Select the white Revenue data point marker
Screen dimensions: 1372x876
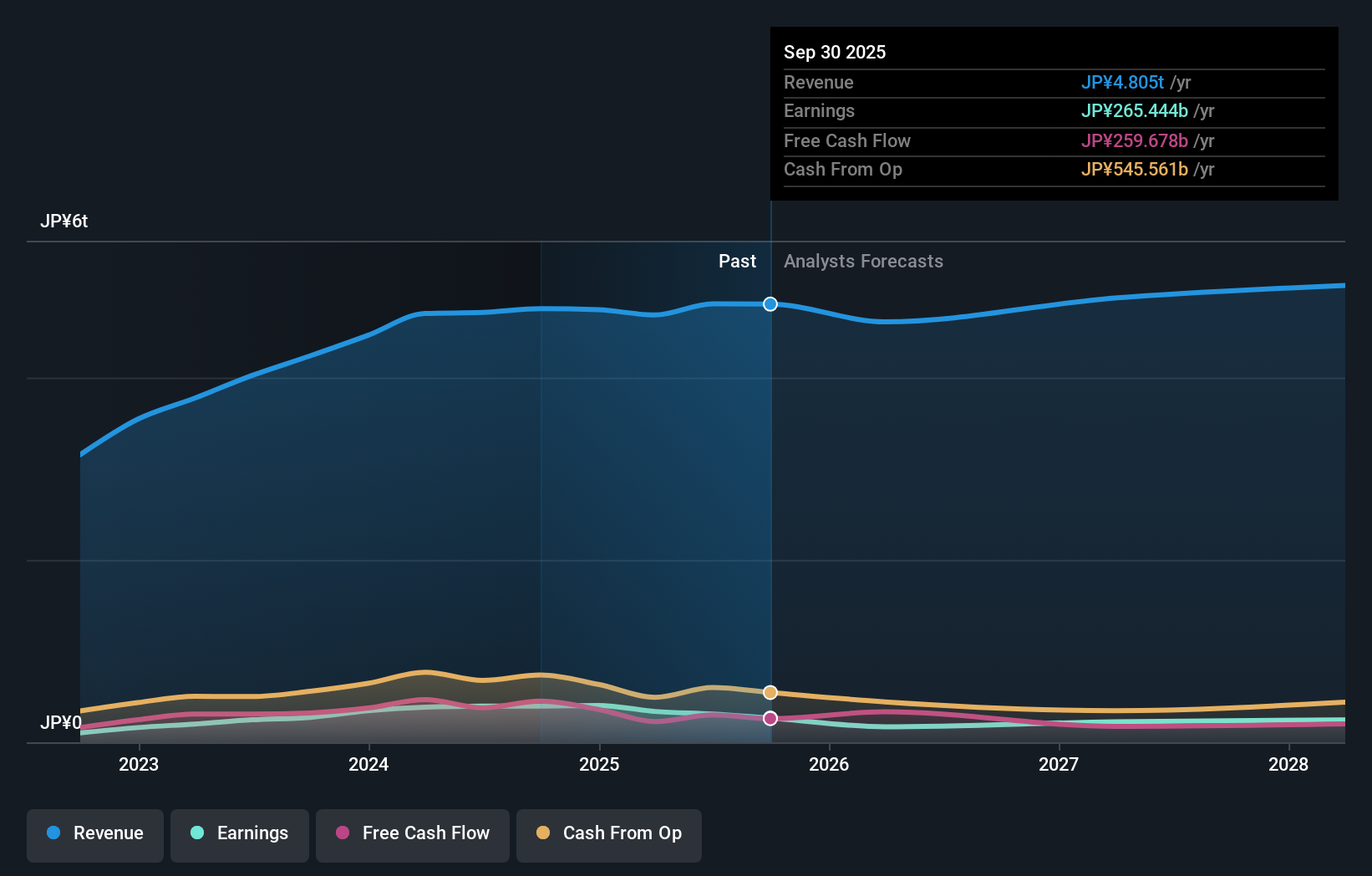point(770,304)
